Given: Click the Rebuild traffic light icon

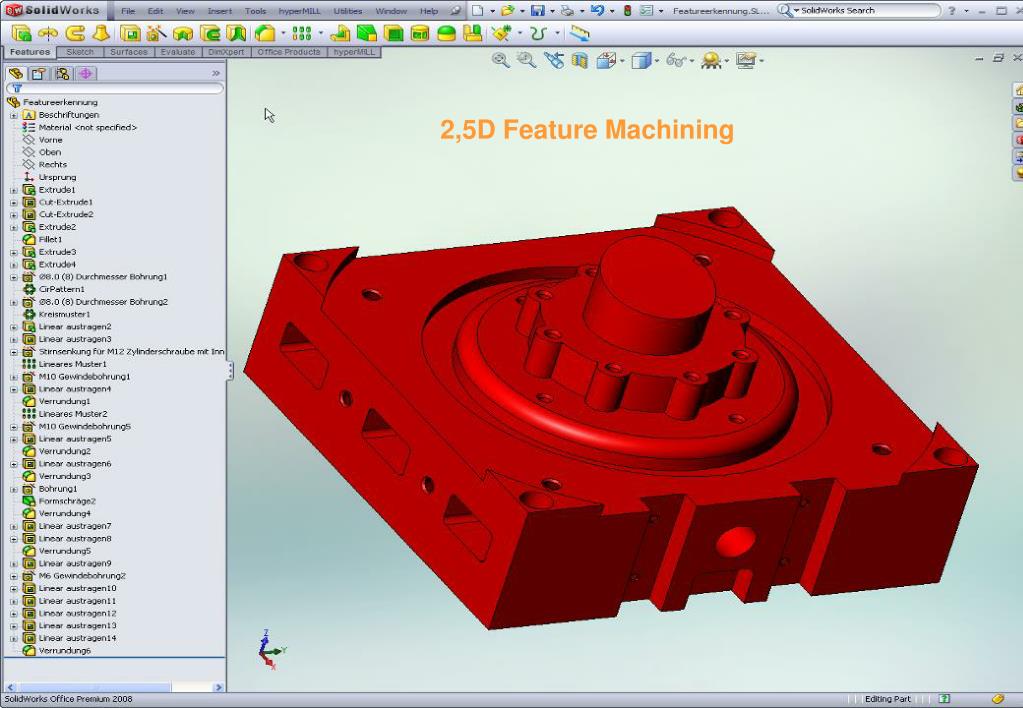Looking at the screenshot, I should [627, 10].
